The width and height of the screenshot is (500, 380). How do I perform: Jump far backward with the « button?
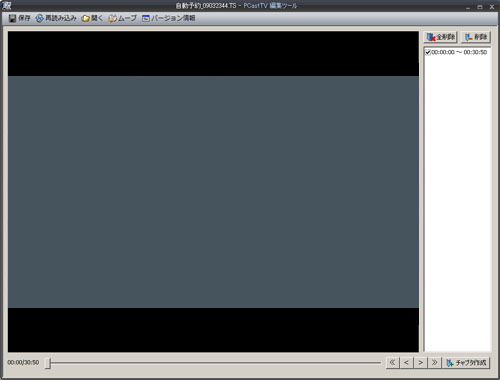click(x=392, y=363)
